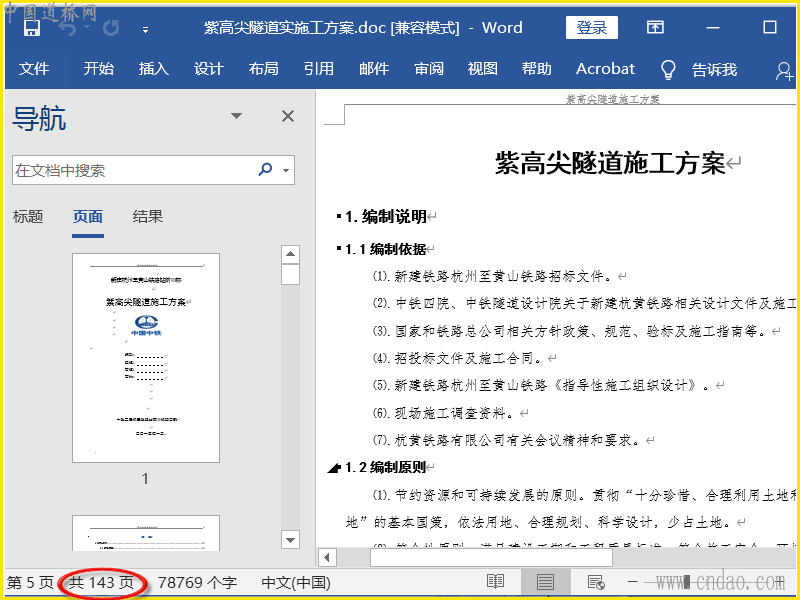The image size is (800, 600).
Task: Click 第 5 页 in status bar
Action: click(x=30, y=582)
